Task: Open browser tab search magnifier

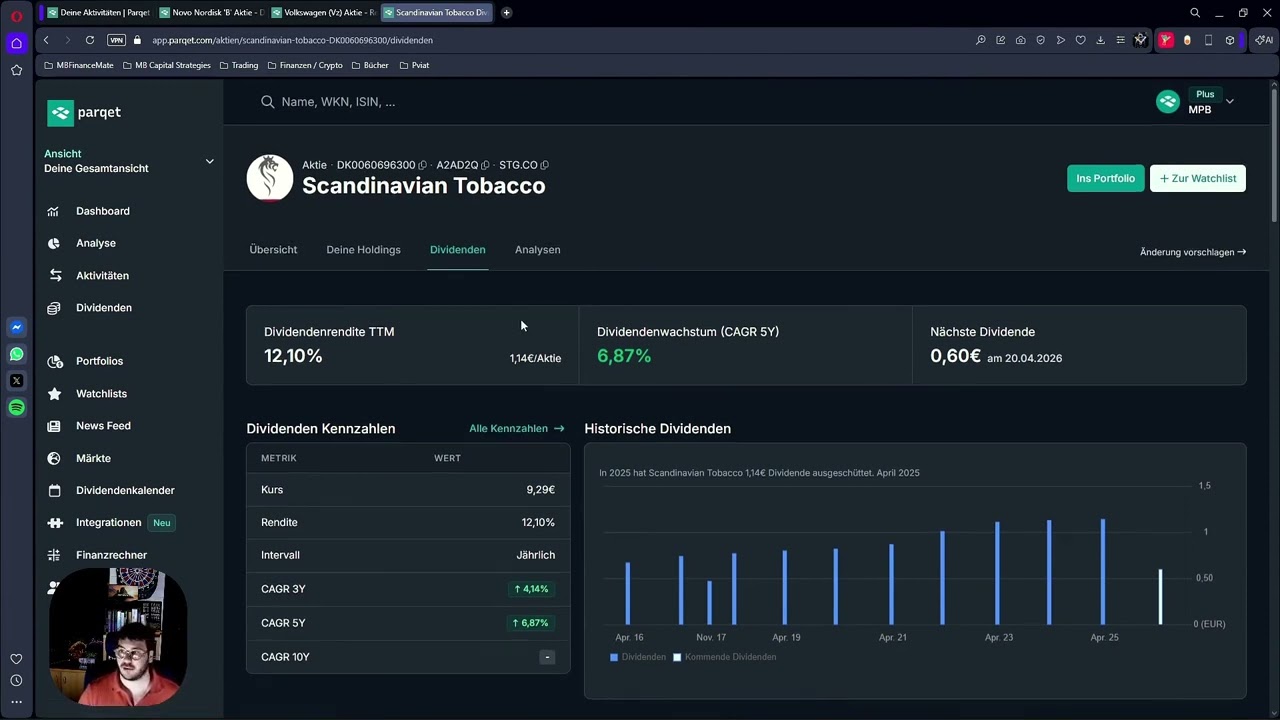Action: [1195, 13]
